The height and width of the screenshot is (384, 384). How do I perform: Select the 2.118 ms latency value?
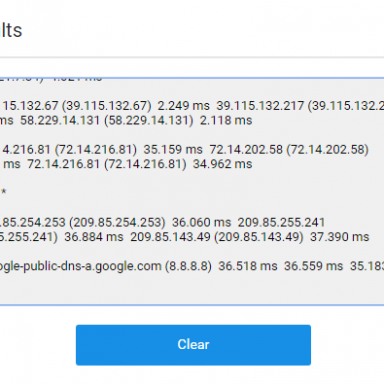pyautogui.click(x=226, y=120)
